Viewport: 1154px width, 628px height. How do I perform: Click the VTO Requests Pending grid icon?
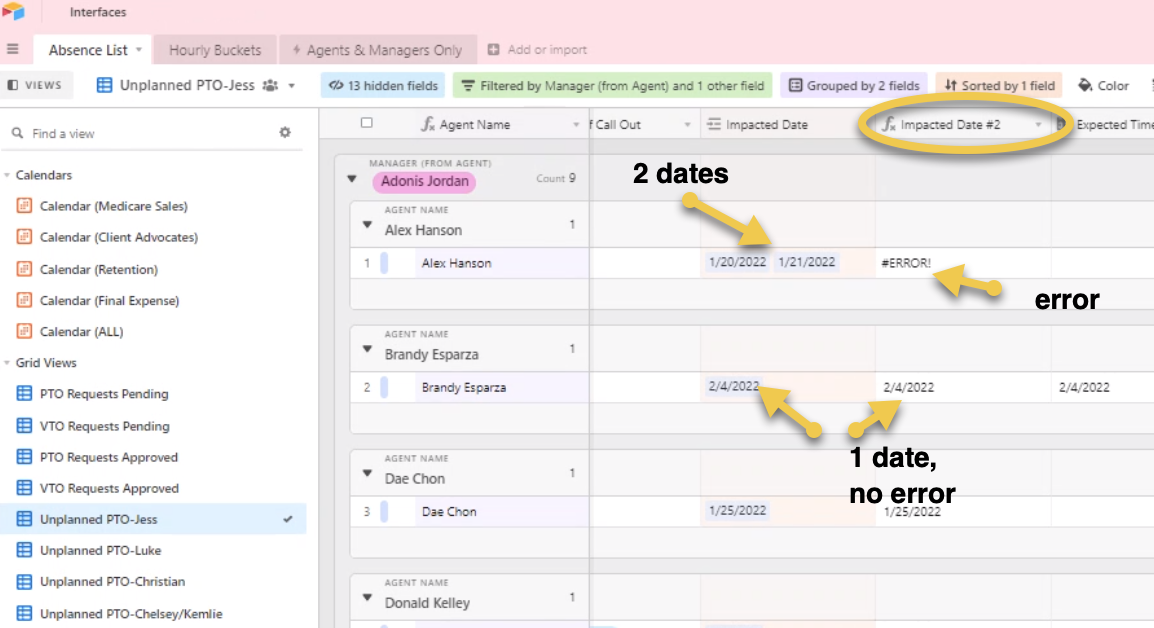pyautogui.click(x=24, y=426)
